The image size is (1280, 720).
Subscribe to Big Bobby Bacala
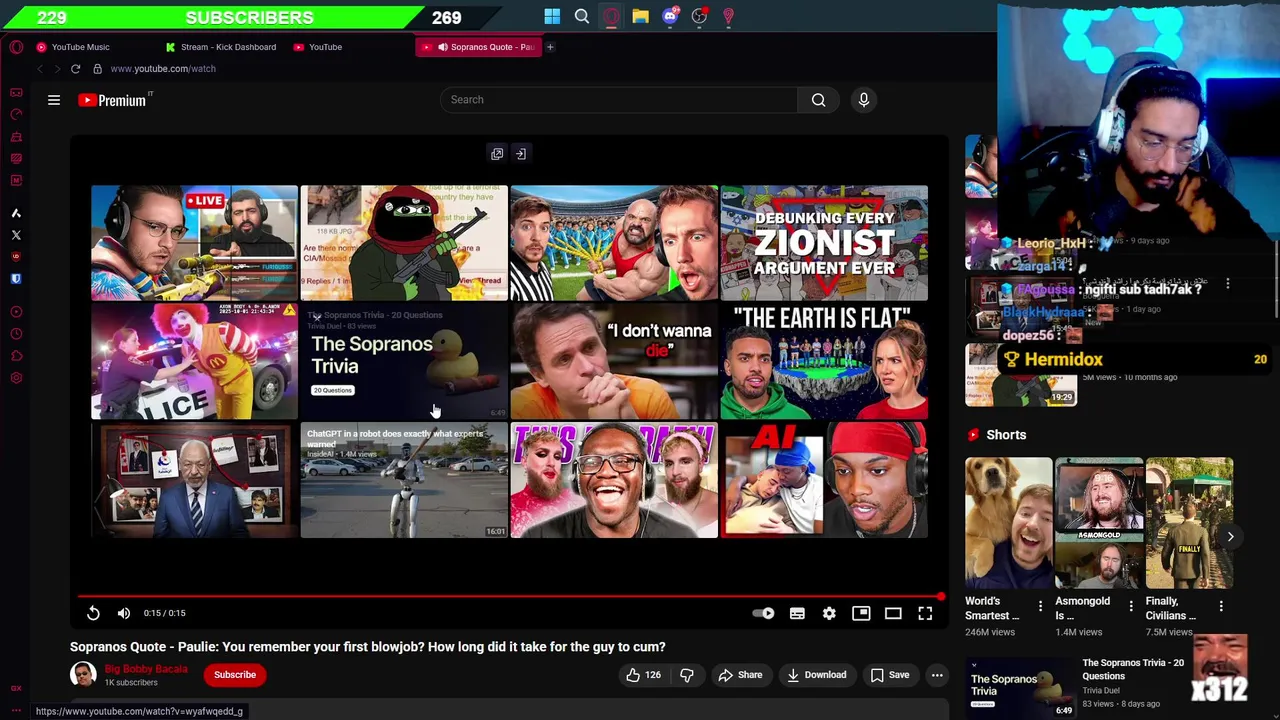pyautogui.click(x=235, y=675)
